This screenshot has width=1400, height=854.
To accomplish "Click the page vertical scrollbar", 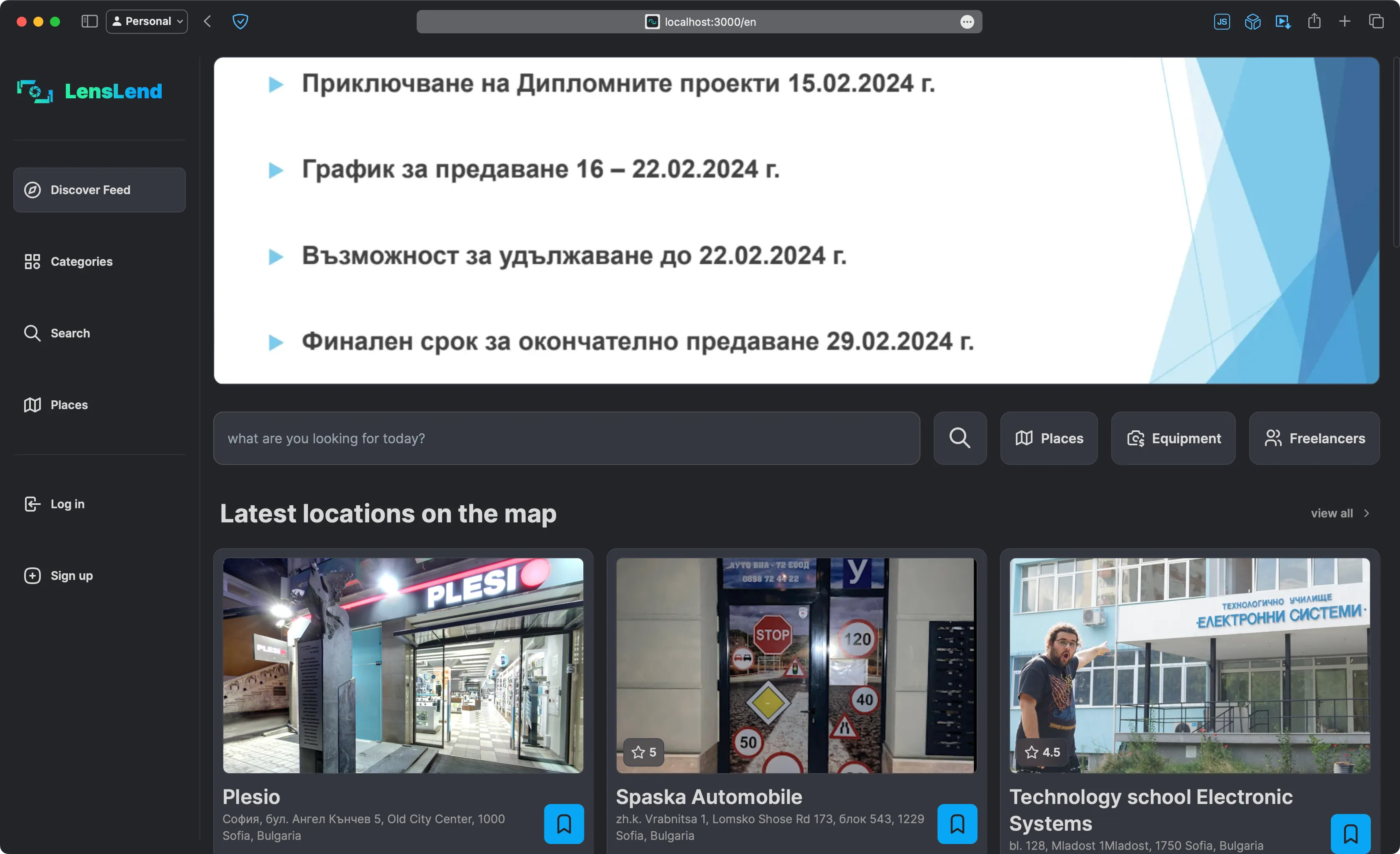I will 1396,153.
